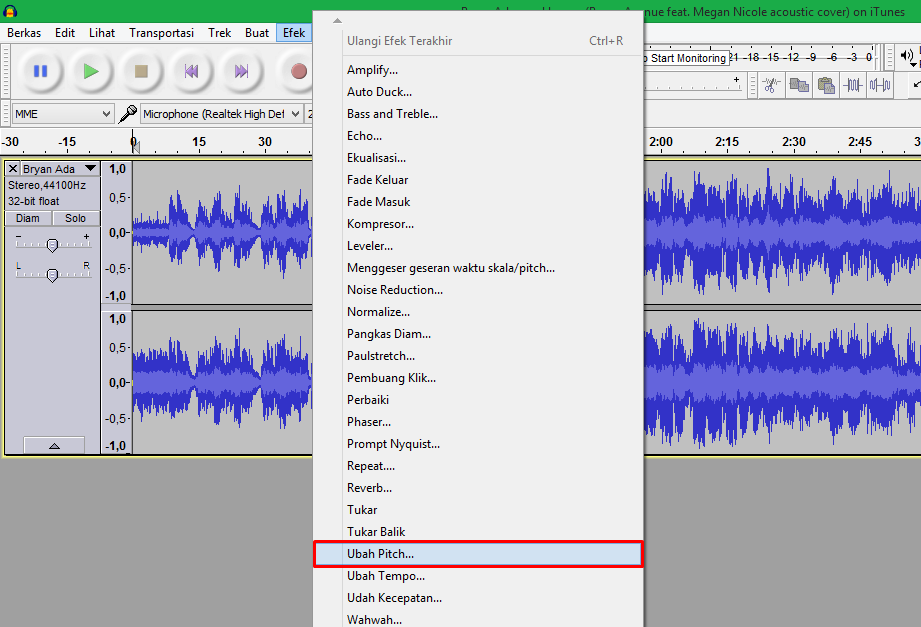Viewport: 921px width, 627px height.
Task: Click the Copy icon in the edit toolbar
Action: point(799,85)
